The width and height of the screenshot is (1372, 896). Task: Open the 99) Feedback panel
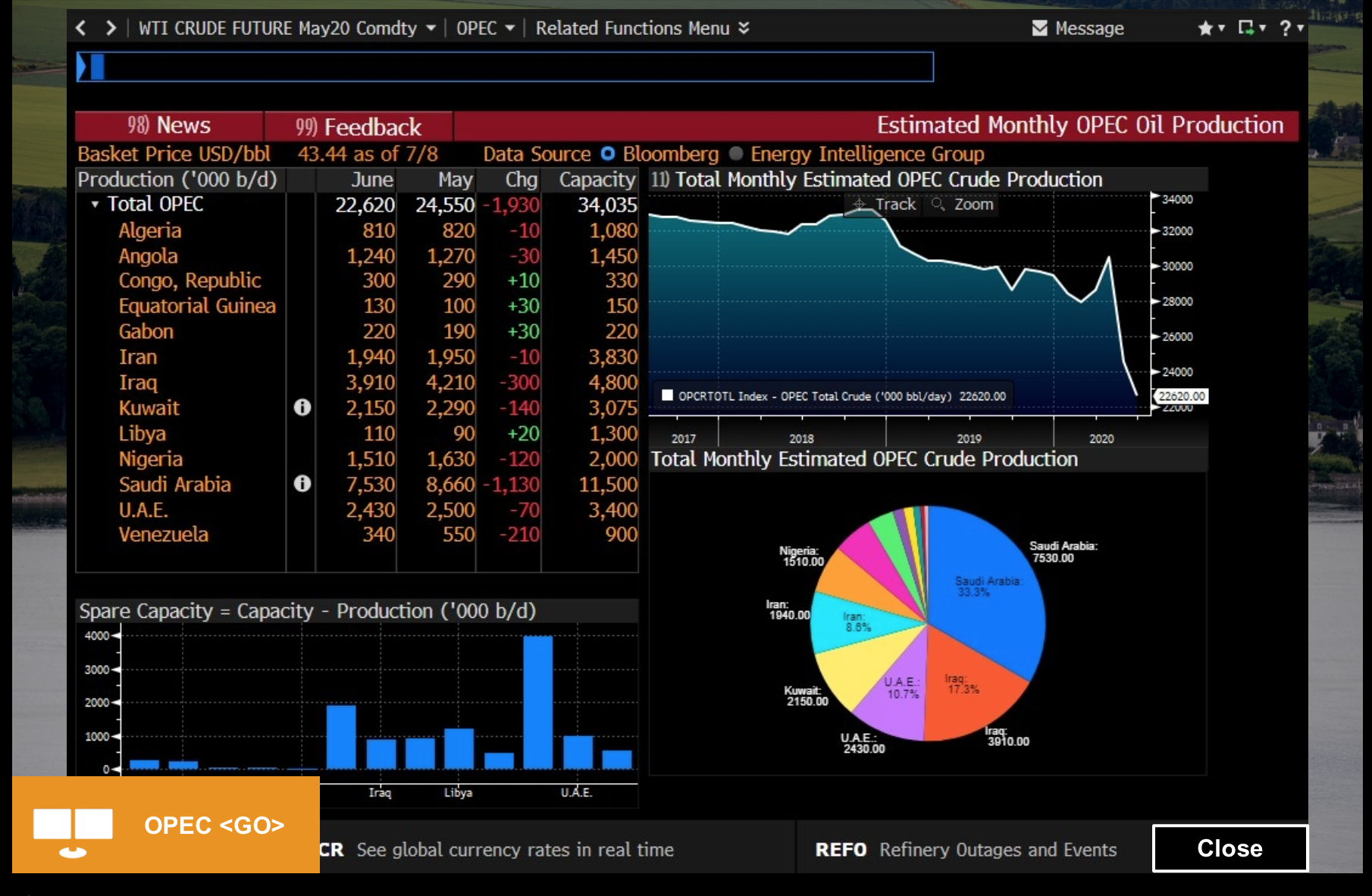357,125
